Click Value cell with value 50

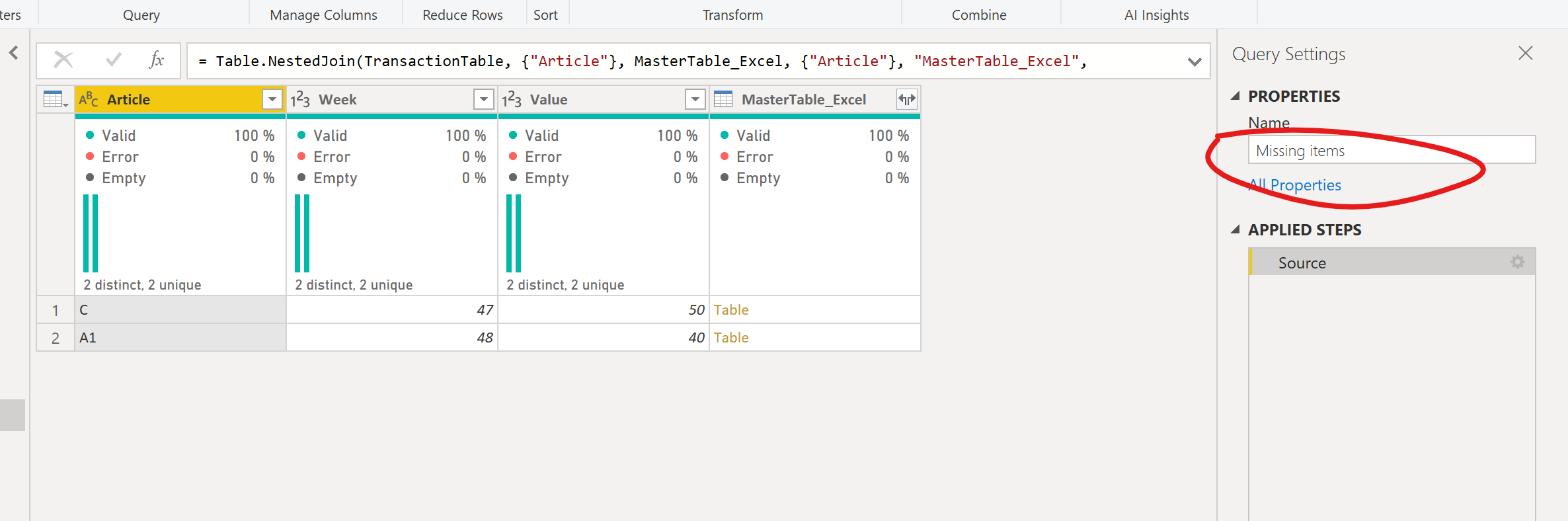click(604, 310)
